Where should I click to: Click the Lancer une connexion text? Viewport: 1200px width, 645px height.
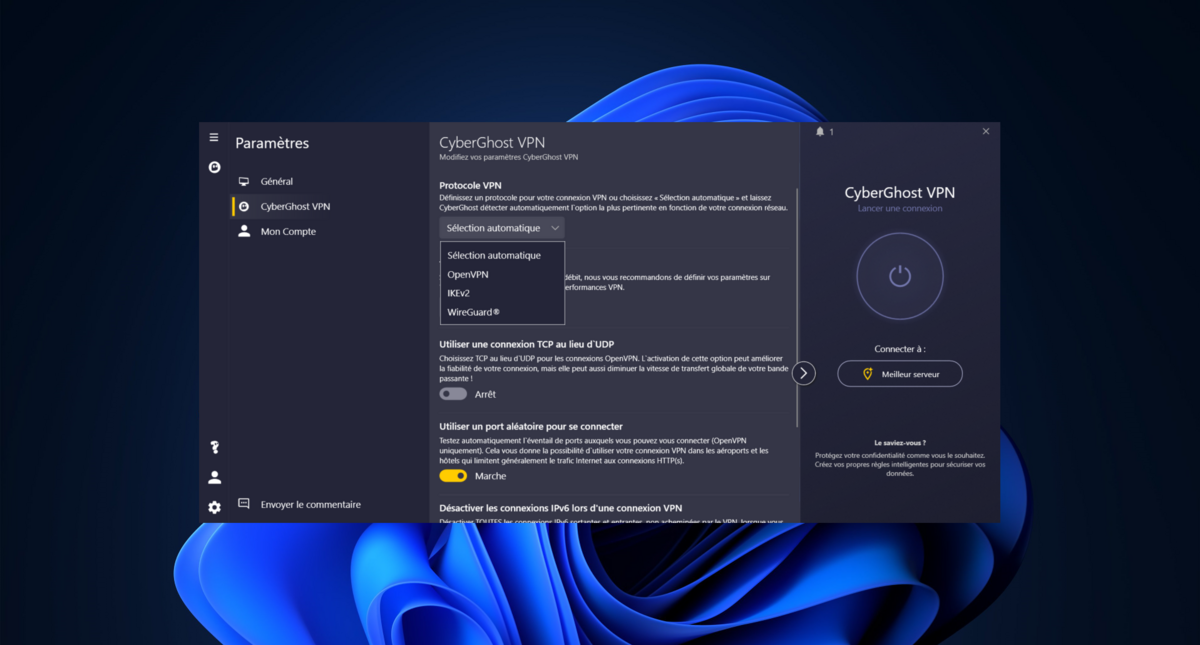click(900, 209)
